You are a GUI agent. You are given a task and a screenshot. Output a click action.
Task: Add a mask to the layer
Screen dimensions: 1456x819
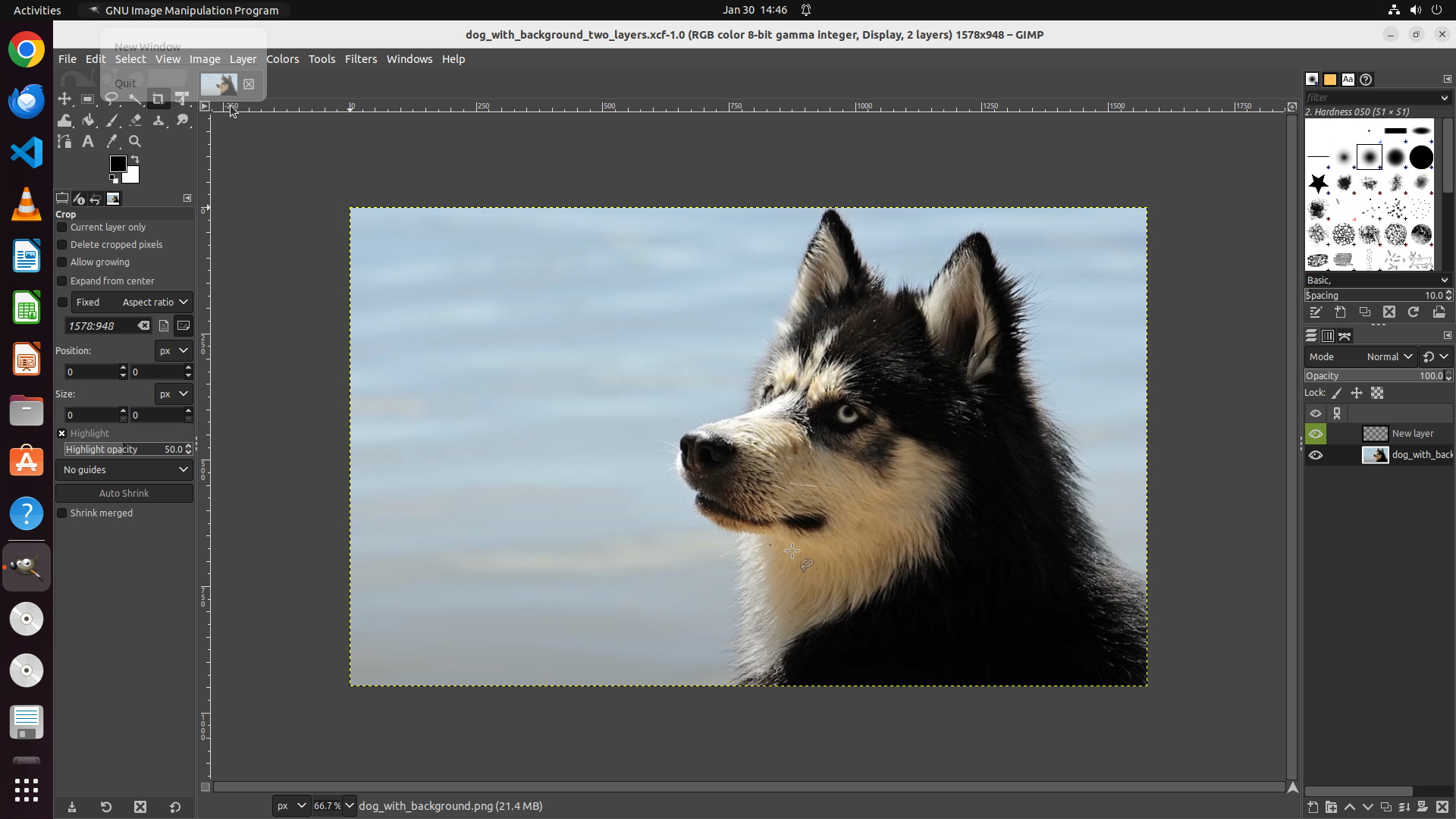pos(1423,807)
